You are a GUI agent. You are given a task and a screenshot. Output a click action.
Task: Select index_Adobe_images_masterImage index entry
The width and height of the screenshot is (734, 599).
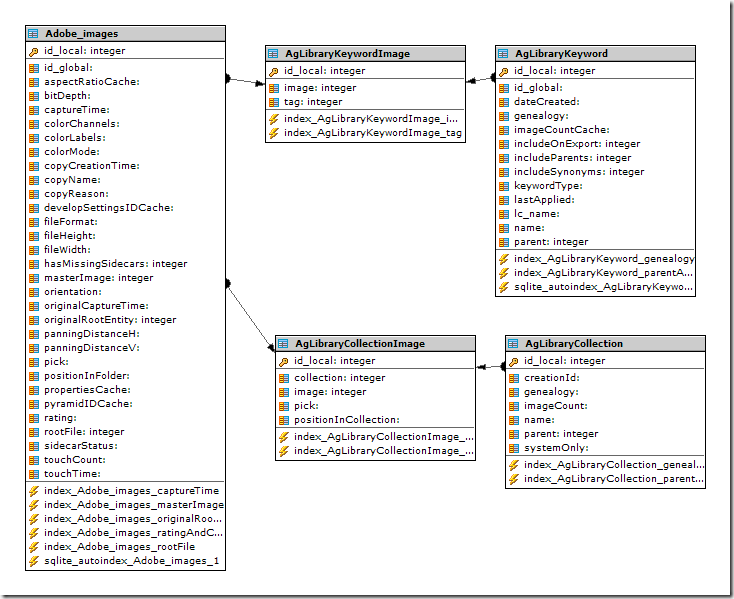133,505
